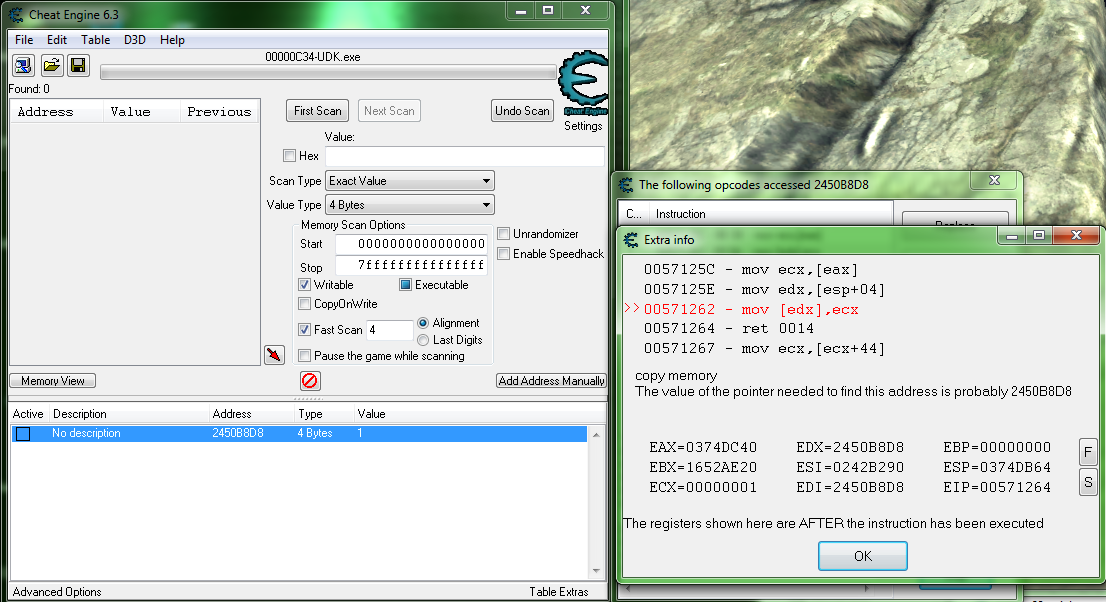Click the open folder load icon
This screenshot has width=1106, height=602.
click(x=51, y=66)
